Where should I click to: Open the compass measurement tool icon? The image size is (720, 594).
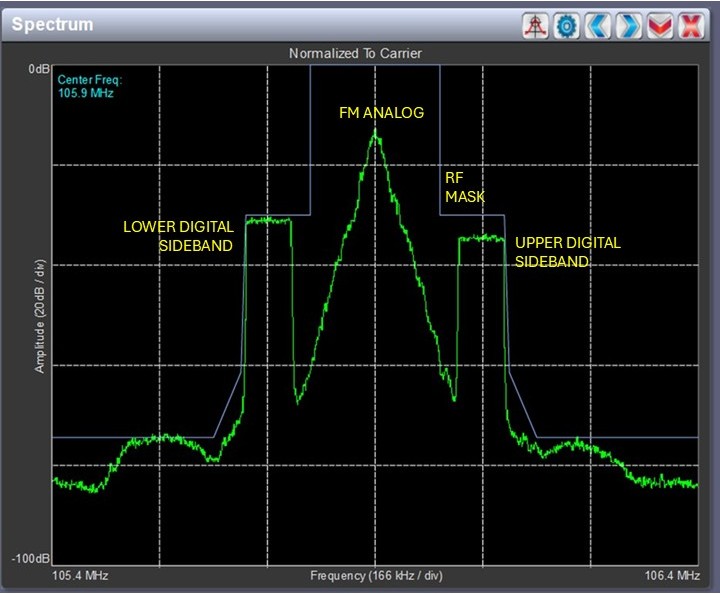(x=536, y=25)
